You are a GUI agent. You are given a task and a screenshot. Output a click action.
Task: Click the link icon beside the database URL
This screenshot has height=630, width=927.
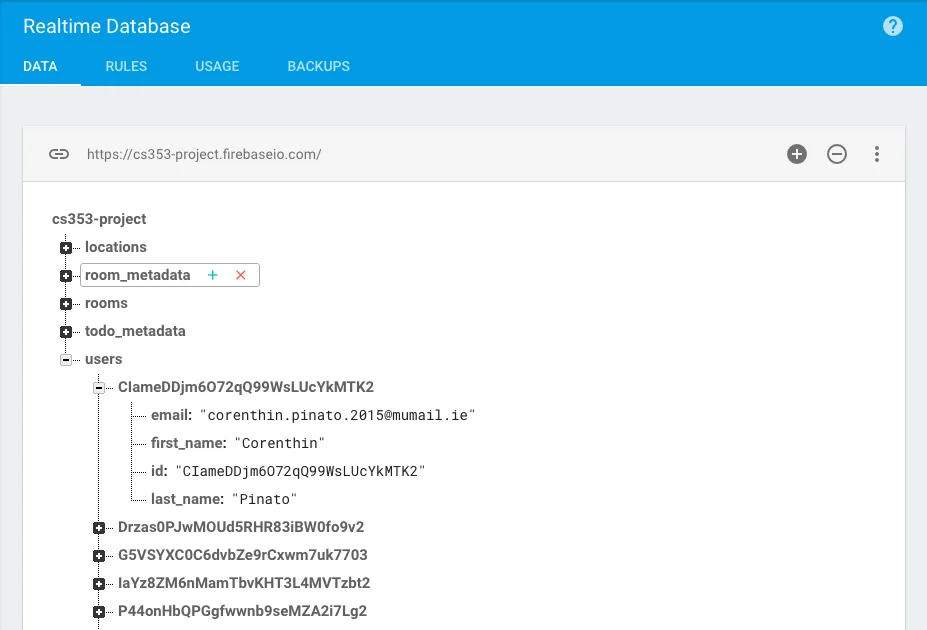(x=59, y=154)
